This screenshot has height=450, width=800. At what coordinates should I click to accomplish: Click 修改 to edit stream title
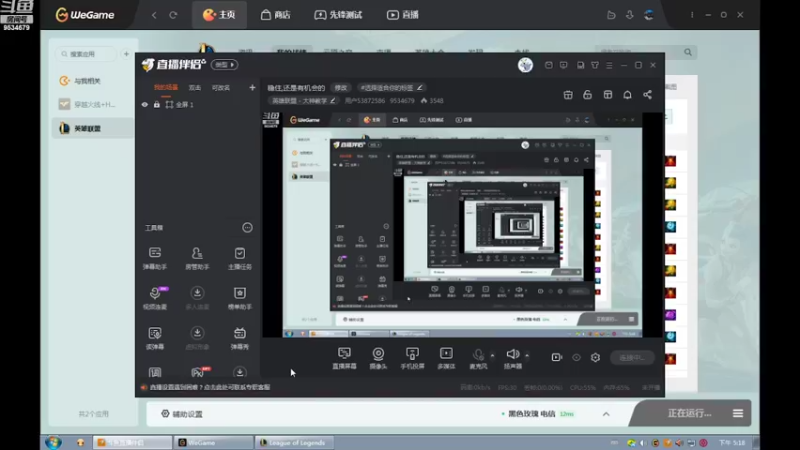click(340, 88)
